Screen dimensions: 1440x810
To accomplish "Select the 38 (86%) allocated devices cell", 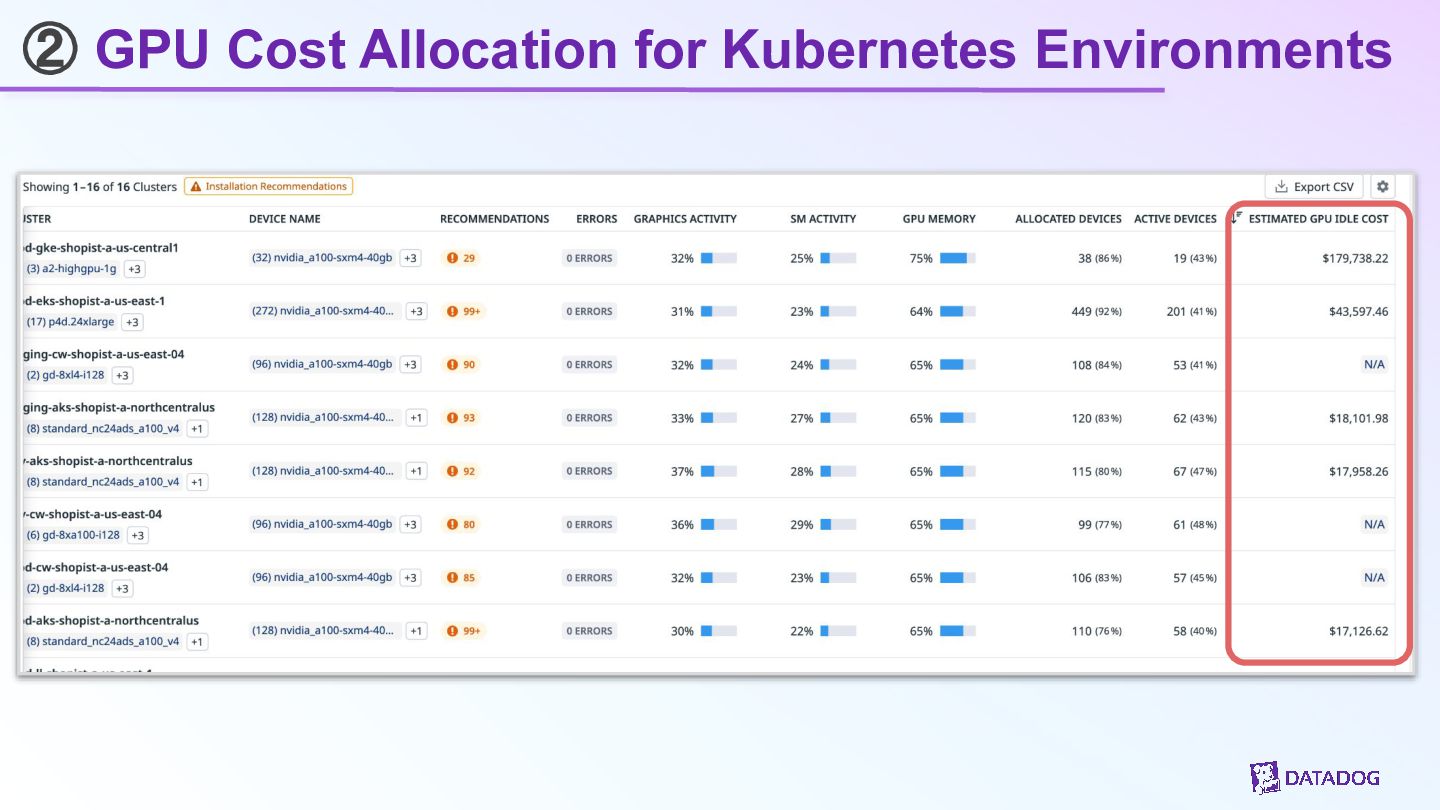I will click(1100, 258).
